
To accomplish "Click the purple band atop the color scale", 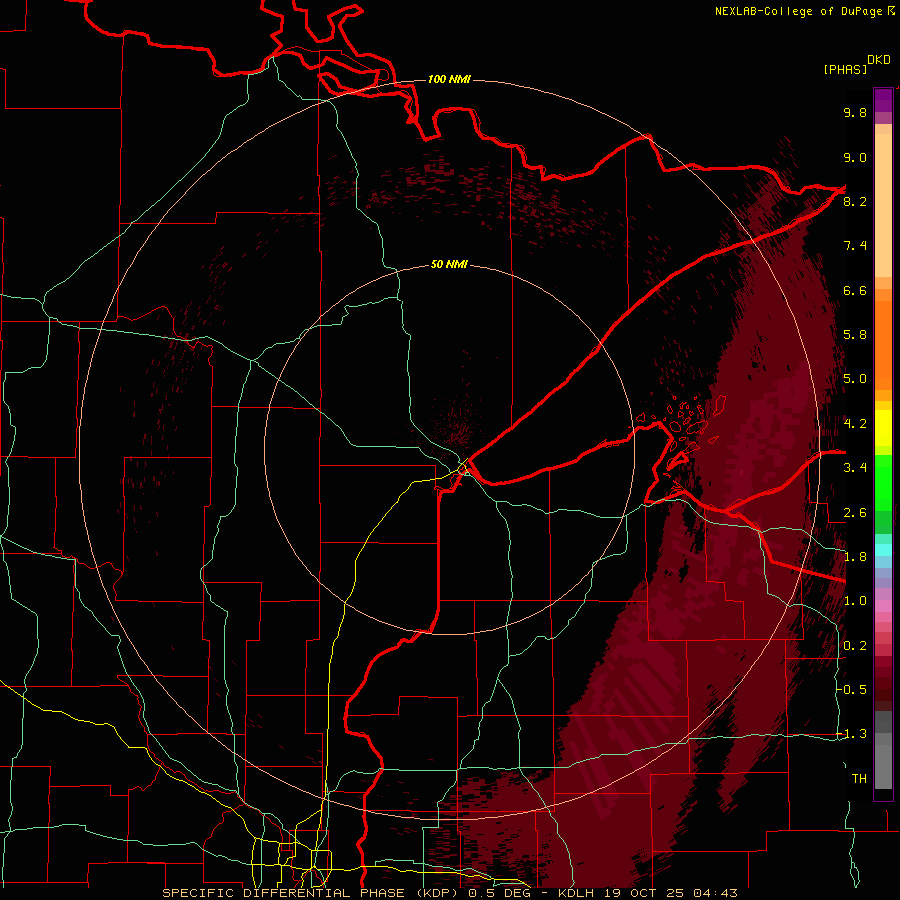I will 883,101.
